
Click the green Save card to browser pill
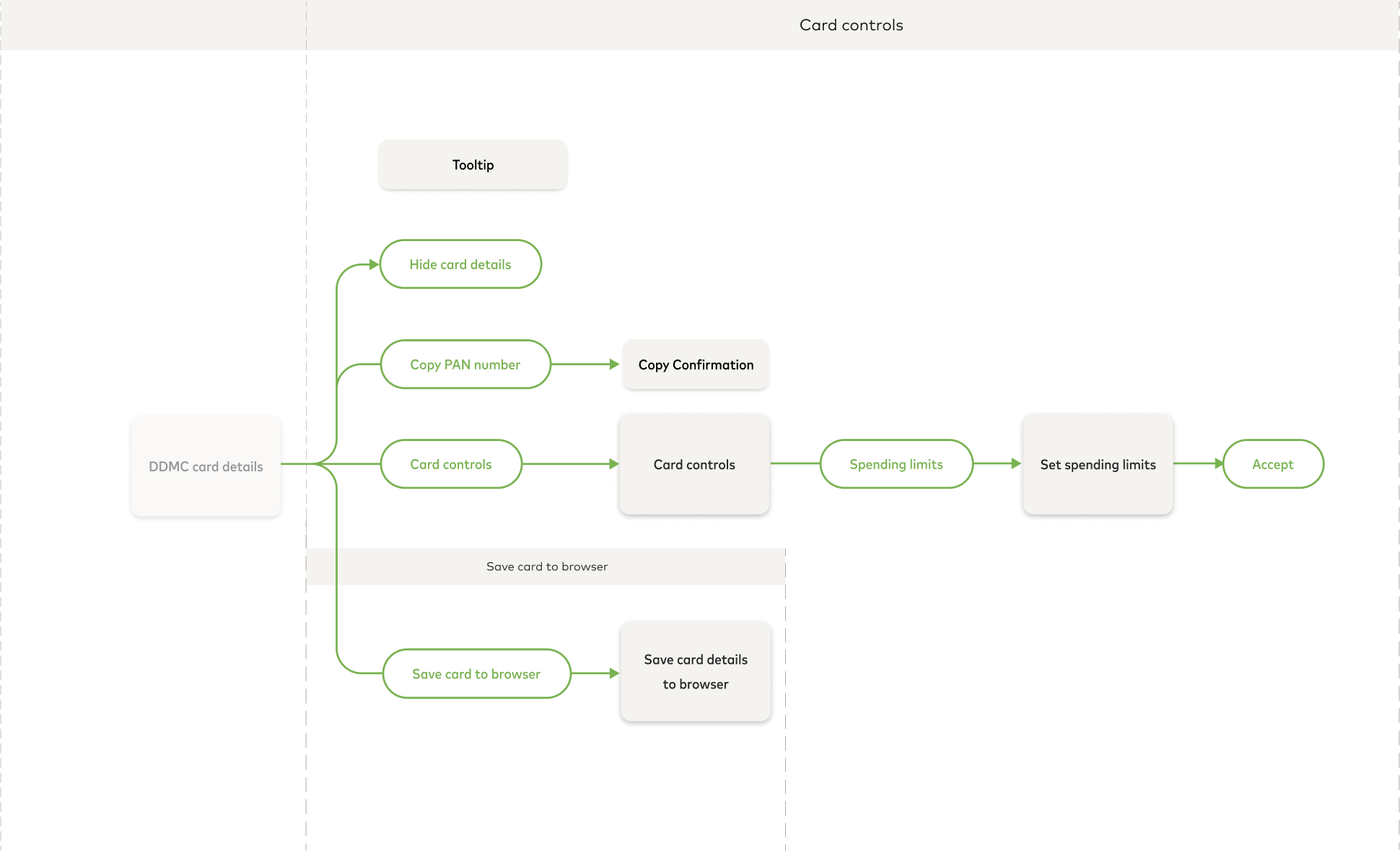(x=476, y=673)
